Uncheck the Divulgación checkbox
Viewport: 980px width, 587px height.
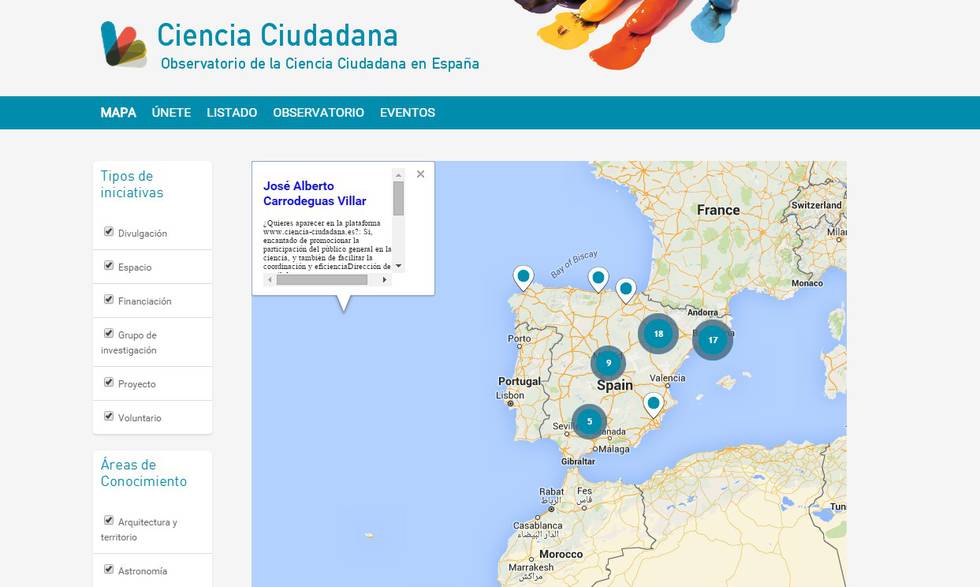coord(109,232)
